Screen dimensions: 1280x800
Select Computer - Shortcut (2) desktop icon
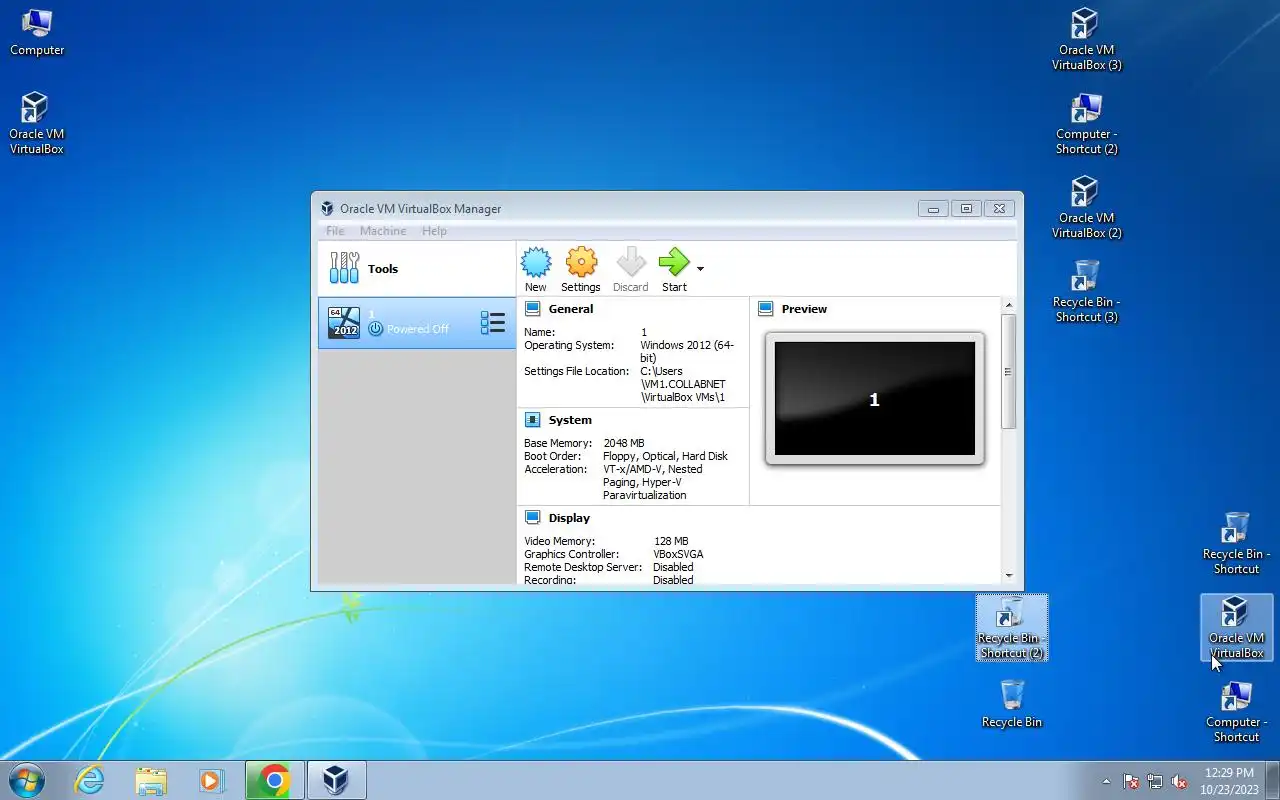tap(1086, 123)
